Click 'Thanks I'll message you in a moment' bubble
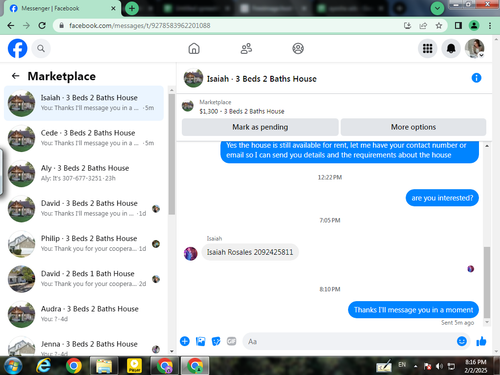This screenshot has height=375, width=500. pyautogui.click(x=413, y=310)
